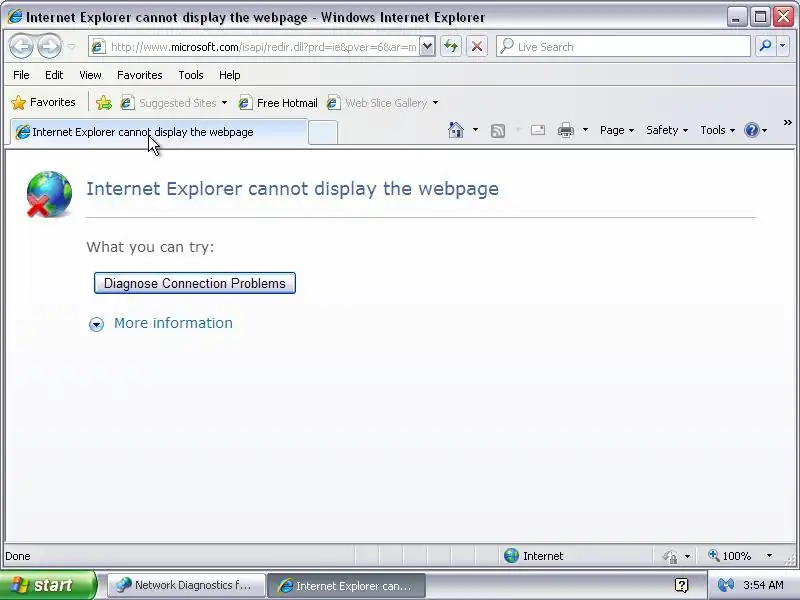Click the green Refresh arrows icon
This screenshot has width=800, height=600.
pos(451,47)
